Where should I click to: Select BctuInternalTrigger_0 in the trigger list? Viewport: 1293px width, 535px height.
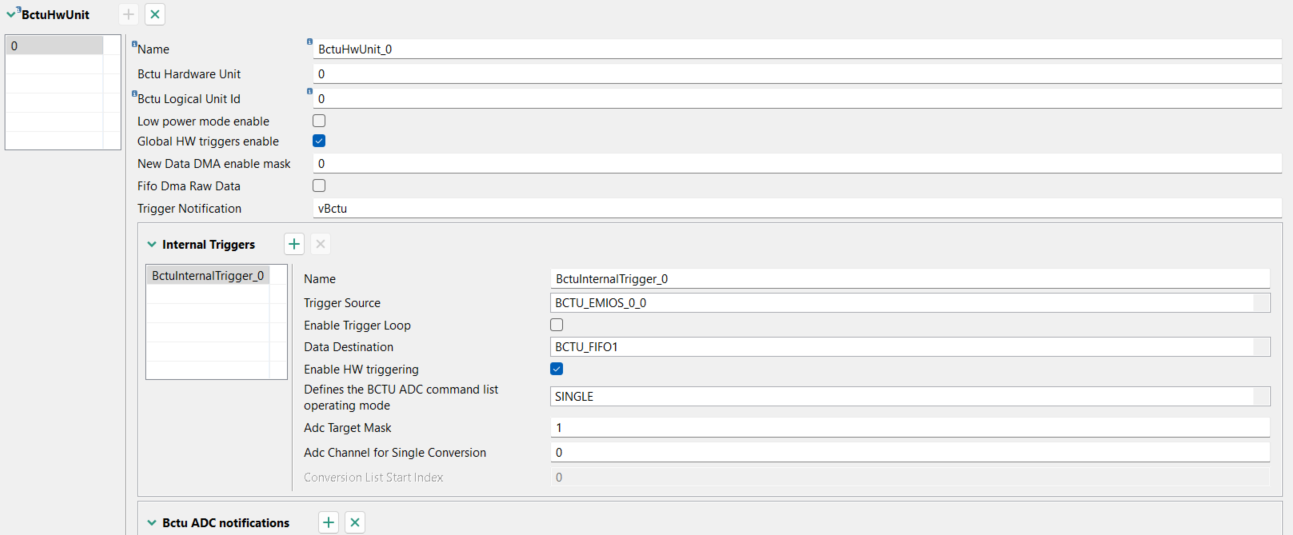(x=208, y=275)
